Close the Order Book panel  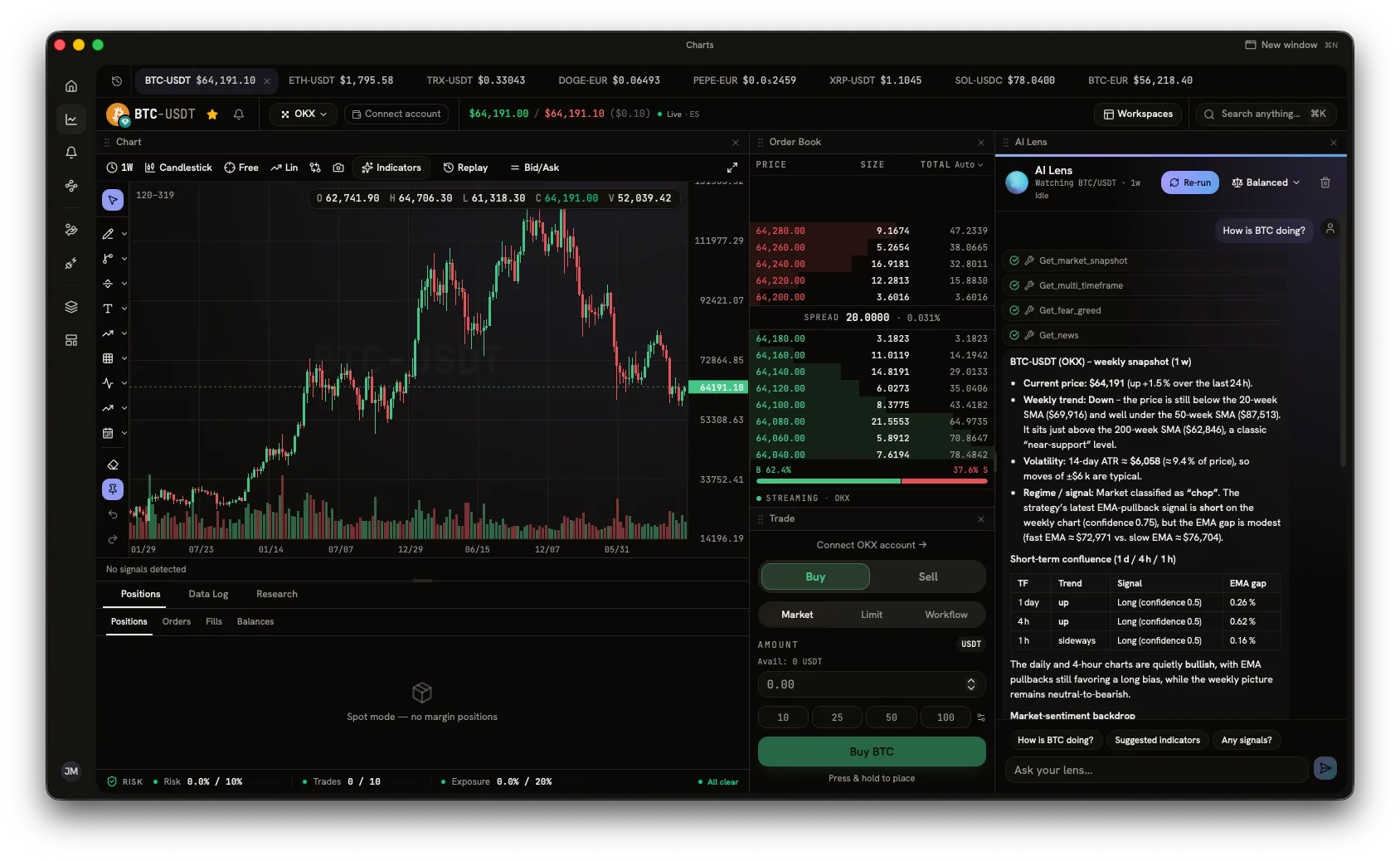[x=981, y=143]
